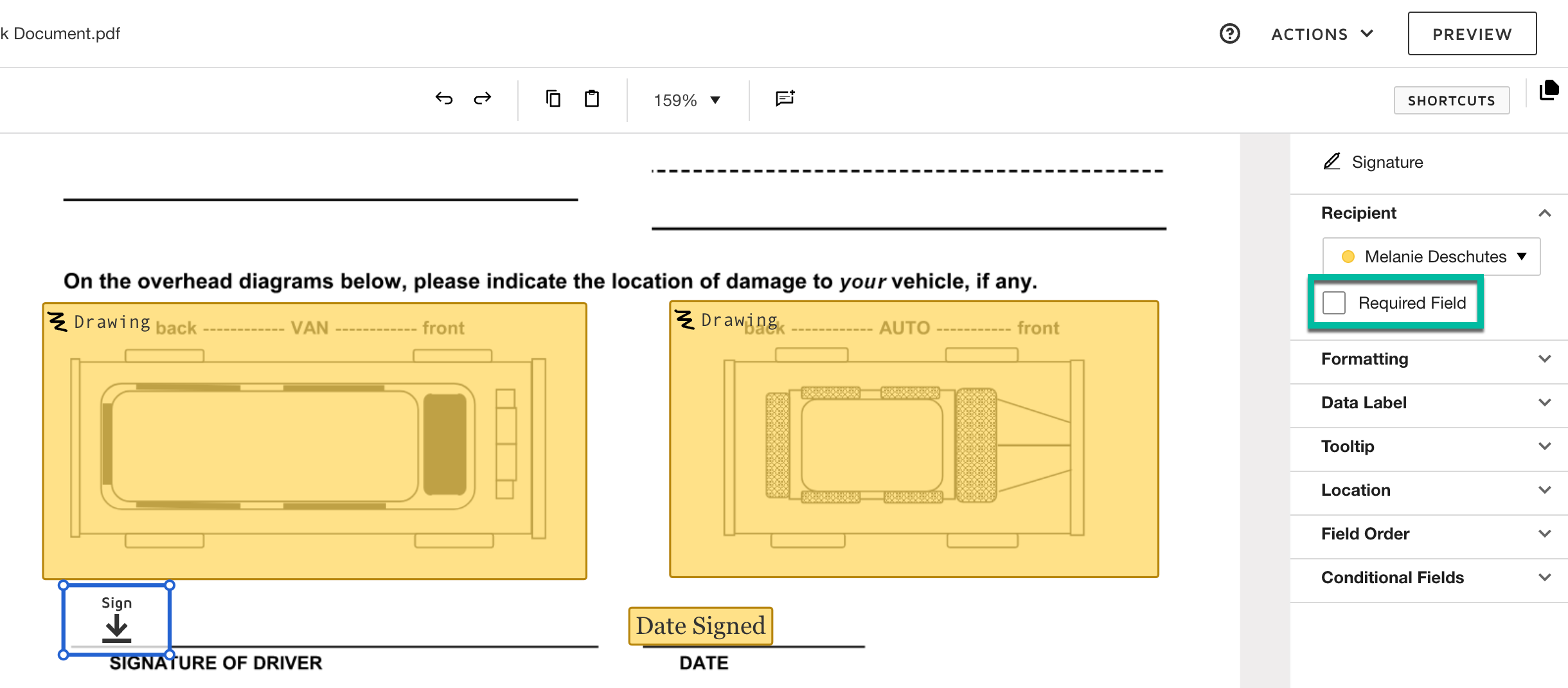Click the add comment icon

click(x=785, y=98)
